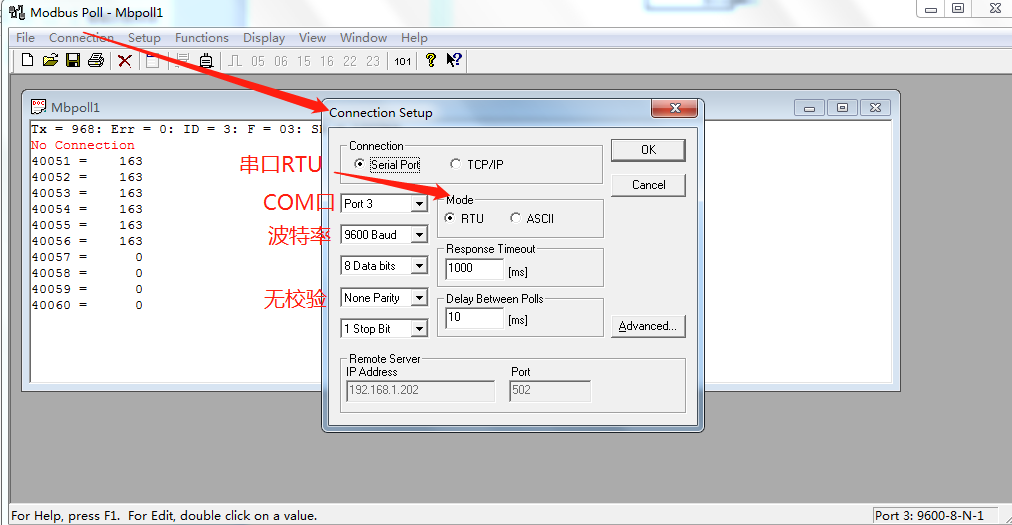Choose RTU mode

coord(464,218)
